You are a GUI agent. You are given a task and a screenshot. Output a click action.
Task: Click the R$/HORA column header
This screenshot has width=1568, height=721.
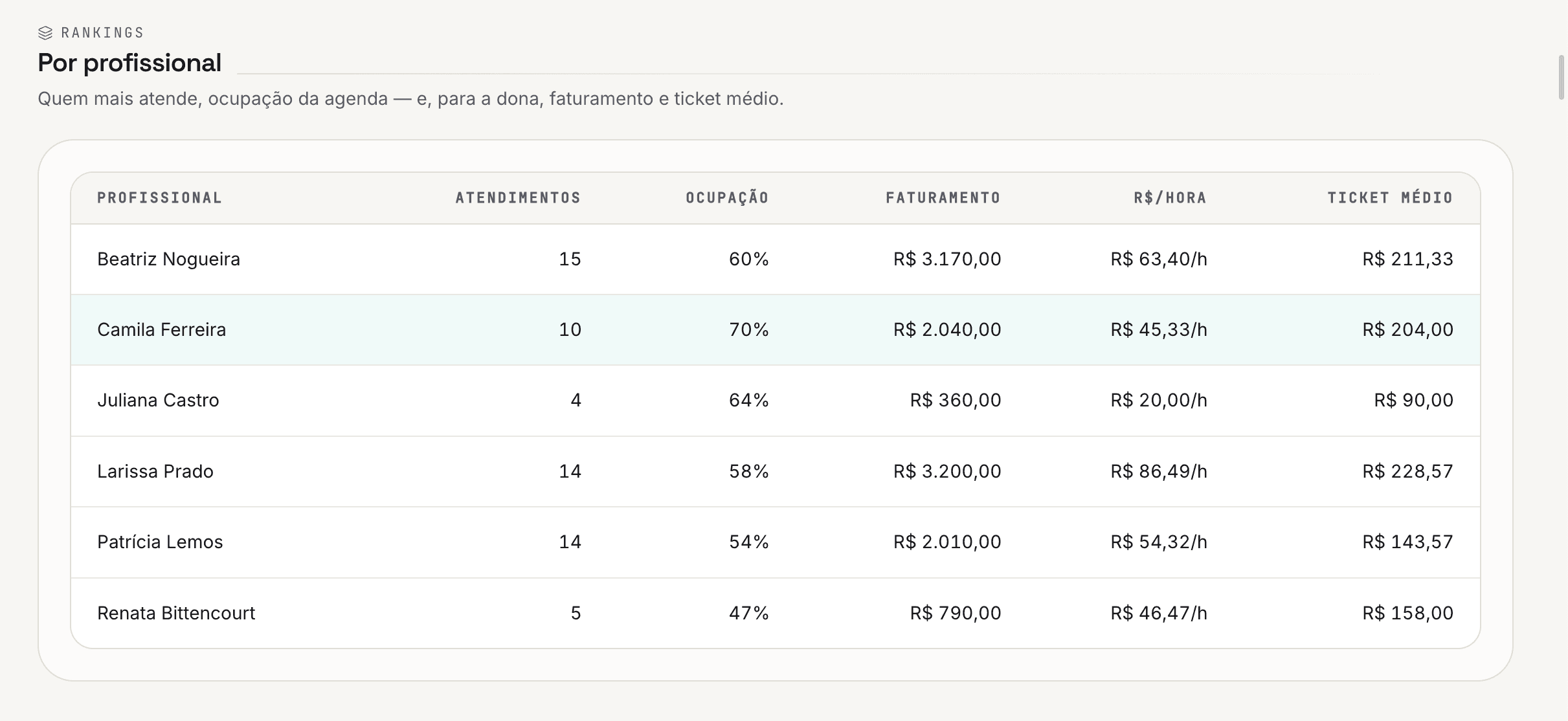pyautogui.click(x=1170, y=198)
